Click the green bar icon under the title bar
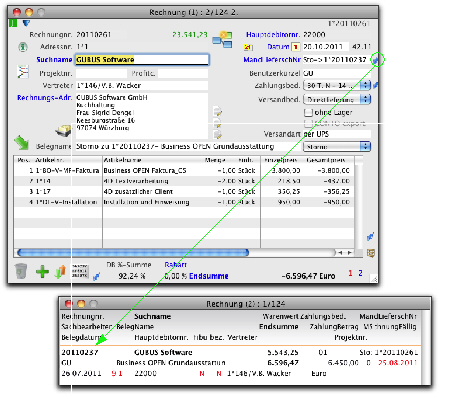The image size is (449, 399). tap(13, 23)
